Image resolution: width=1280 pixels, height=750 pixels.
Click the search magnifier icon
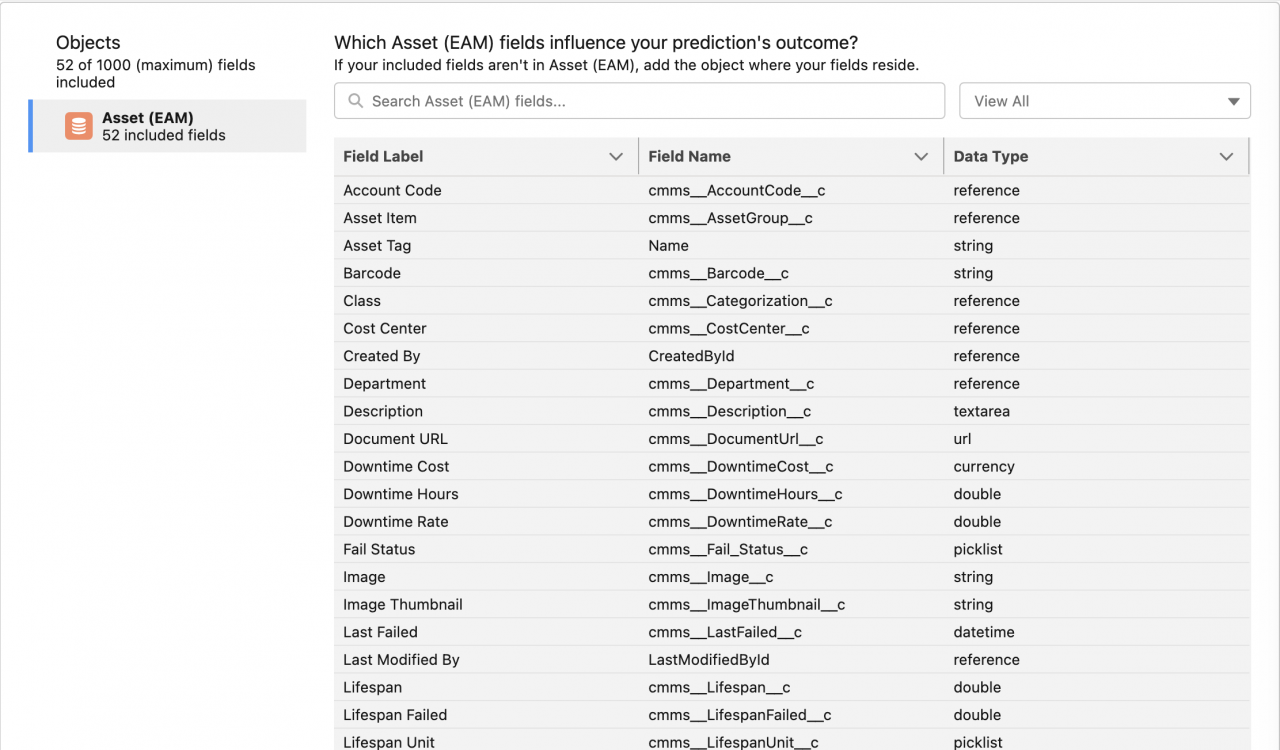(x=355, y=101)
